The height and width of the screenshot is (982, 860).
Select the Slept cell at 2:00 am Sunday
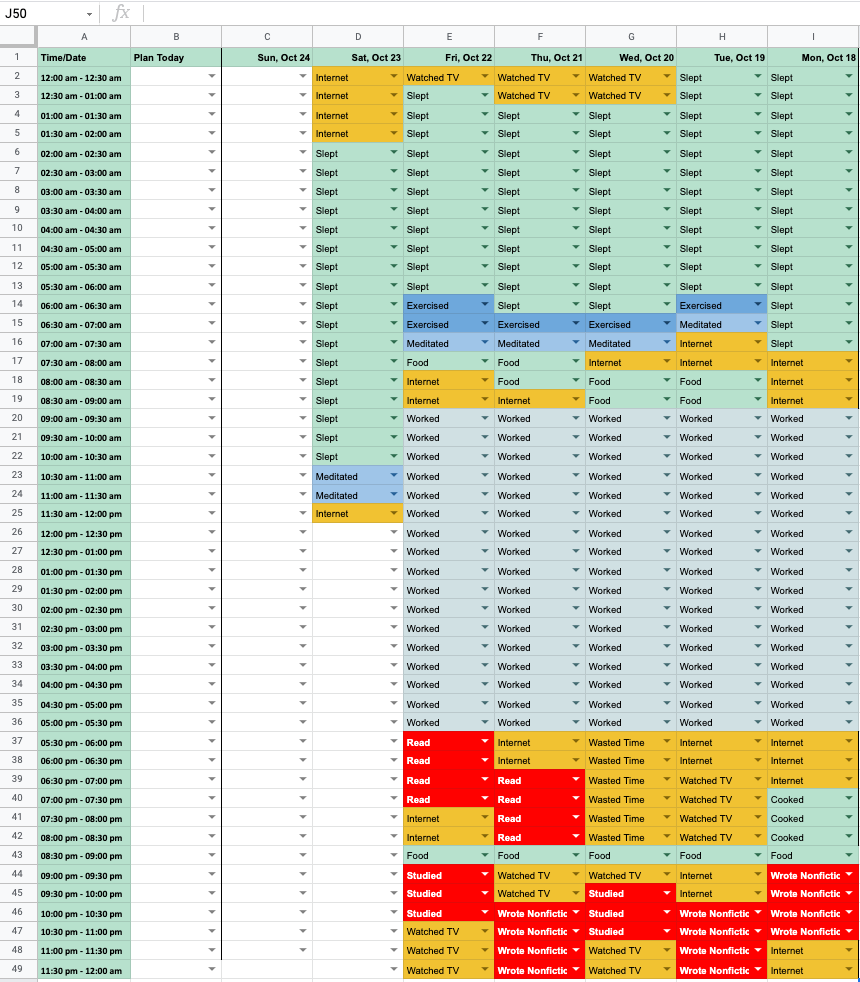click(357, 153)
